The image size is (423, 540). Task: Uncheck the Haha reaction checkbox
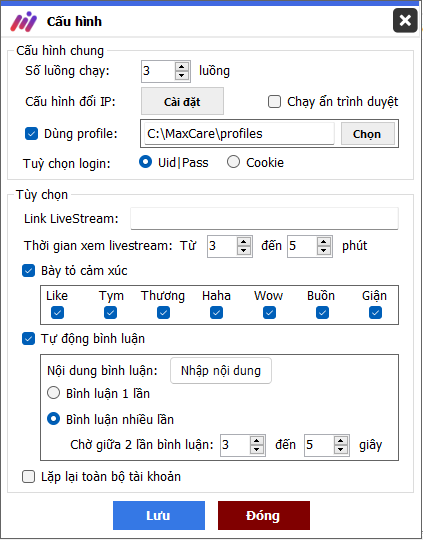[216, 313]
